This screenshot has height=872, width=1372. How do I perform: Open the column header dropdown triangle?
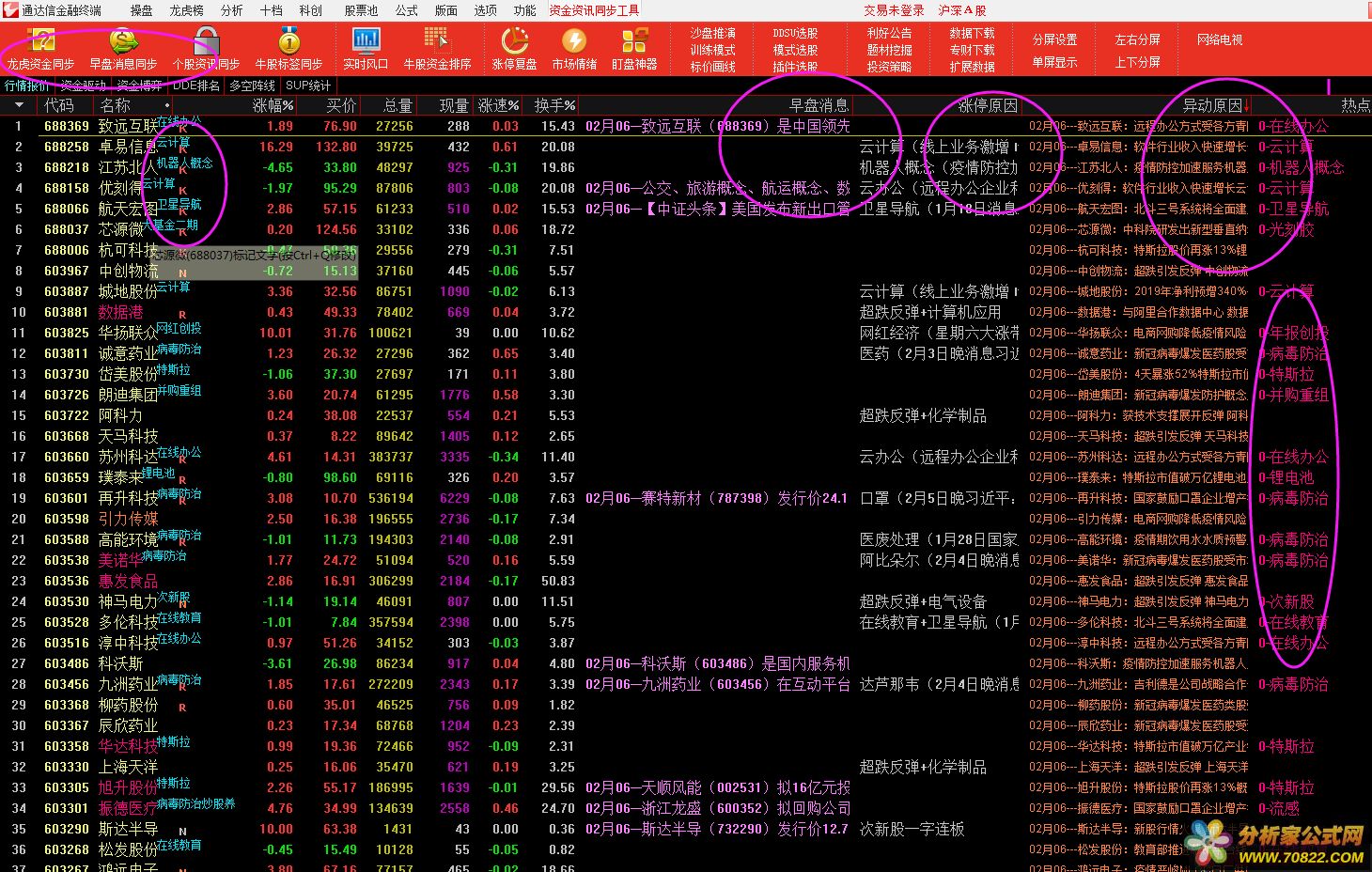tap(19, 105)
